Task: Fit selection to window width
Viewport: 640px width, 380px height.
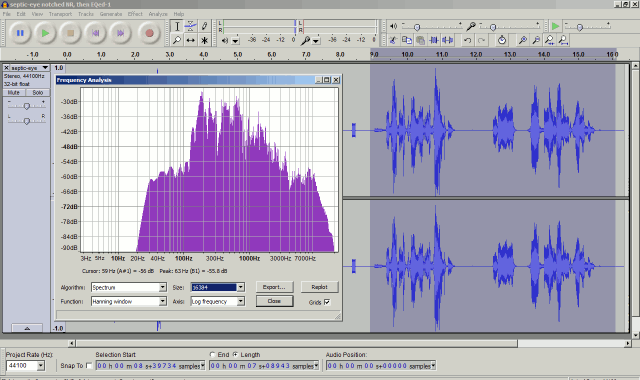Action: [550, 40]
